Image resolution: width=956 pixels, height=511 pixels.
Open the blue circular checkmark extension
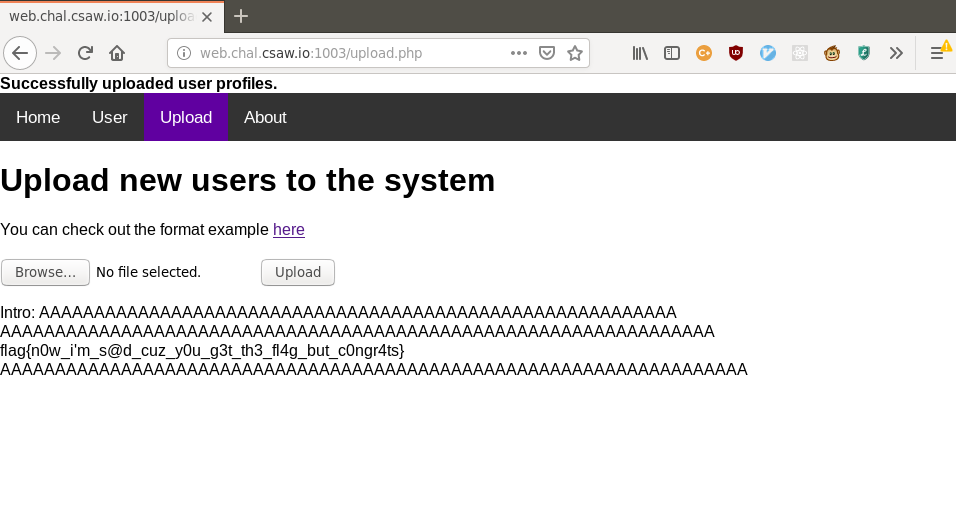tap(768, 53)
